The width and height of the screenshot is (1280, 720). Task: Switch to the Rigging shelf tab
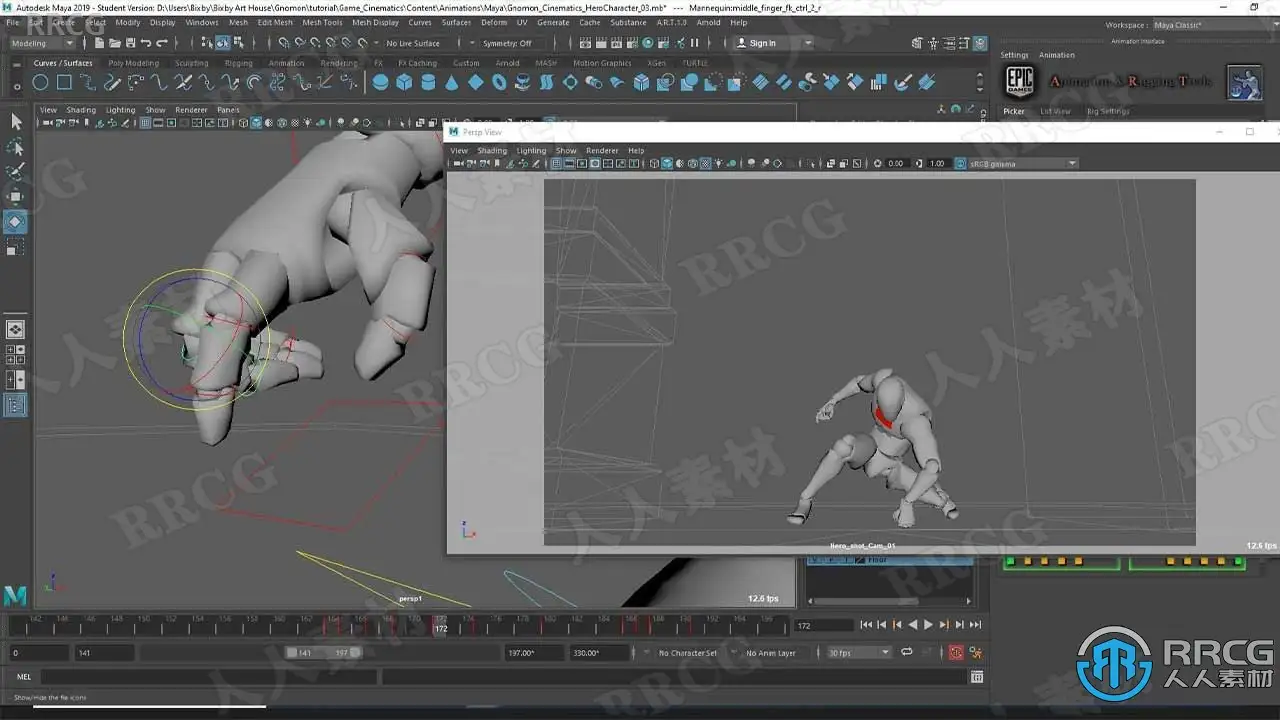pyautogui.click(x=238, y=63)
